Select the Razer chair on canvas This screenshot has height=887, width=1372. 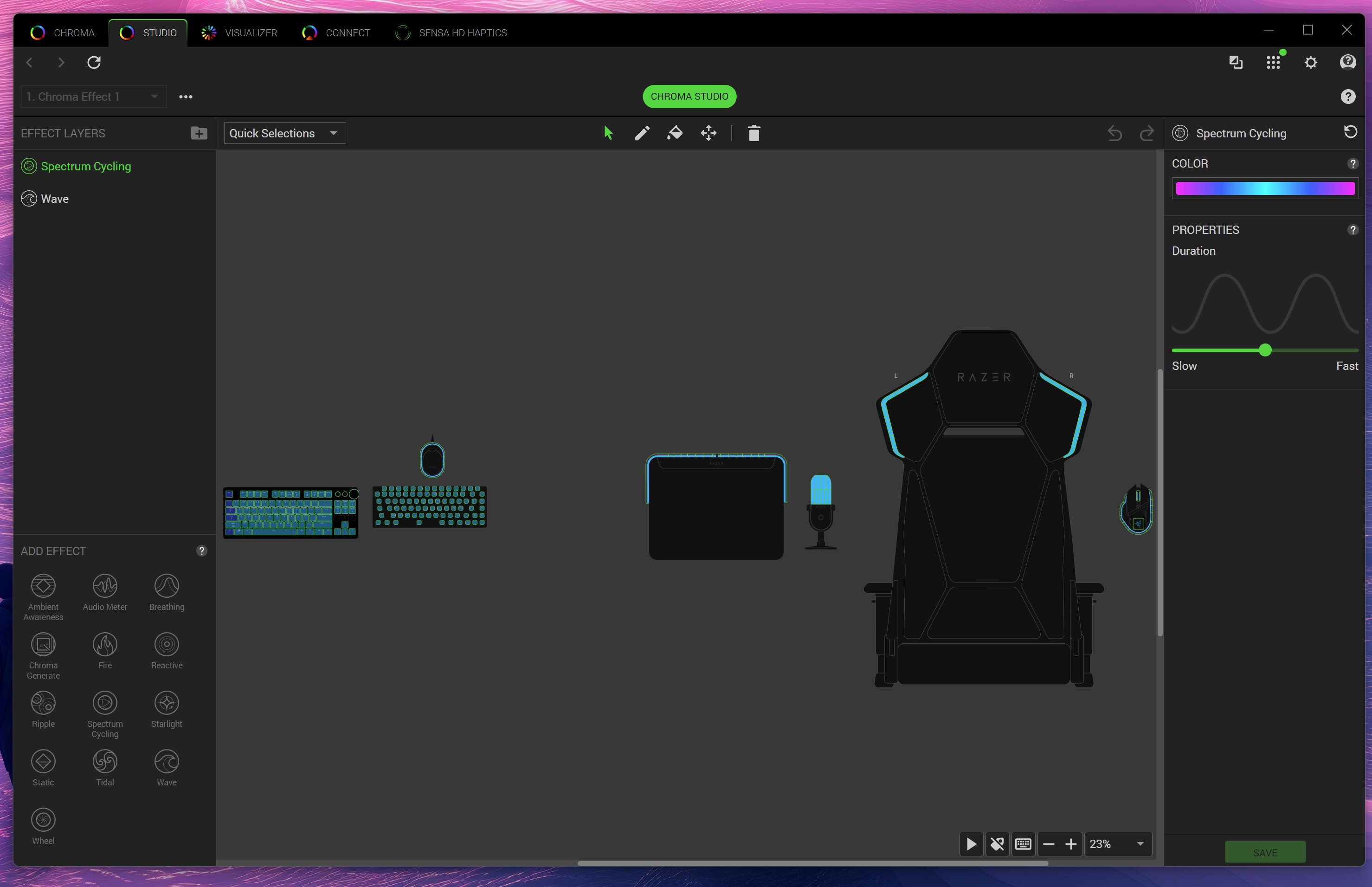click(x=983, y=509)
